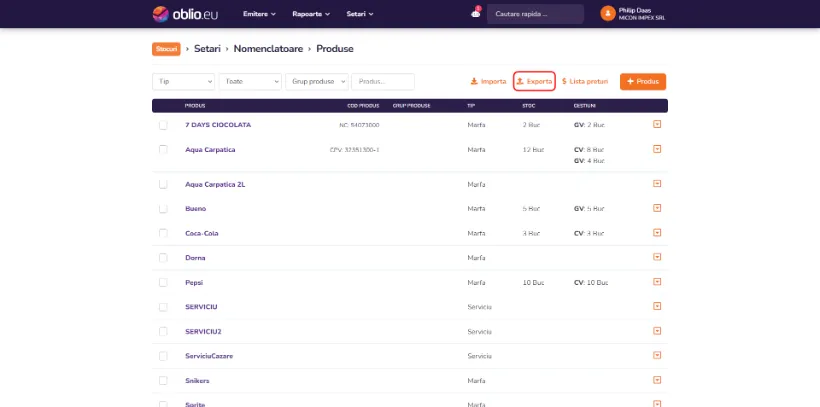Screen dimensions: 820x407
Task: Open the Dorna product
Action: [x=195, y=258]
